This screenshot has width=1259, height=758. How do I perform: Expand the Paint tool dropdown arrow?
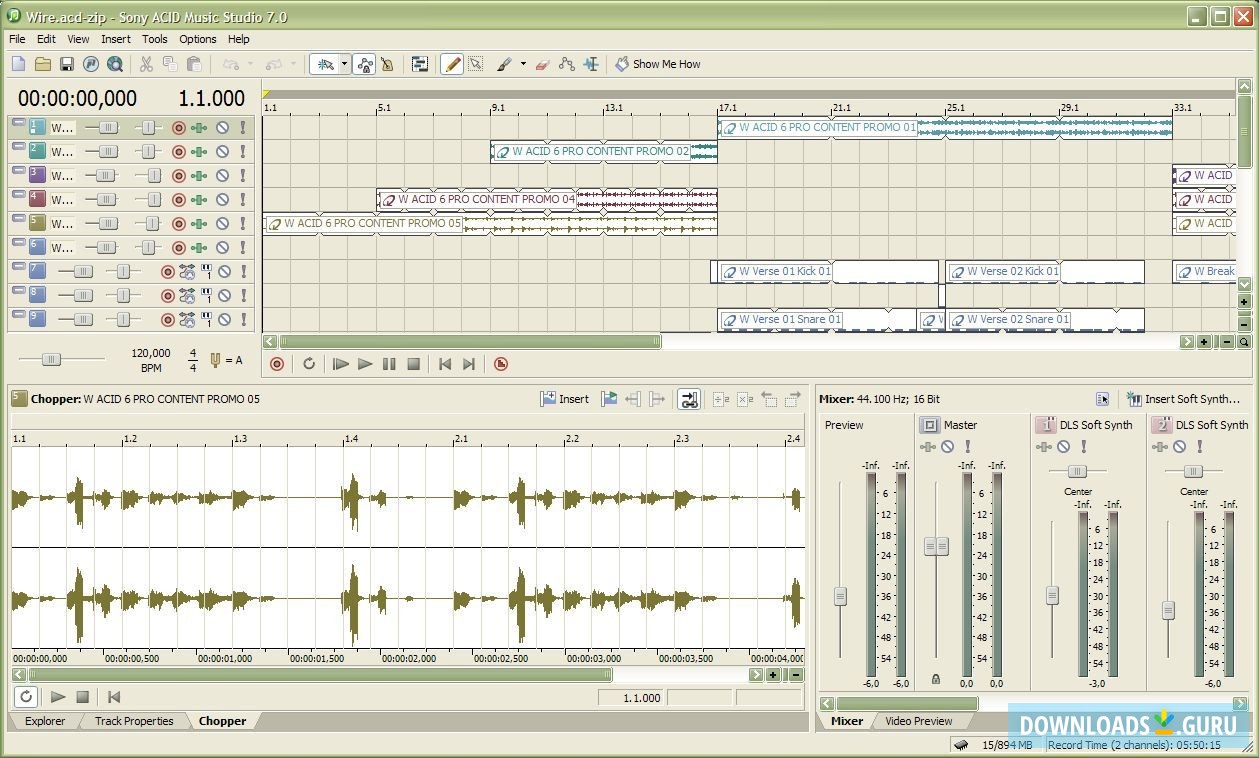tap(521, 64)
